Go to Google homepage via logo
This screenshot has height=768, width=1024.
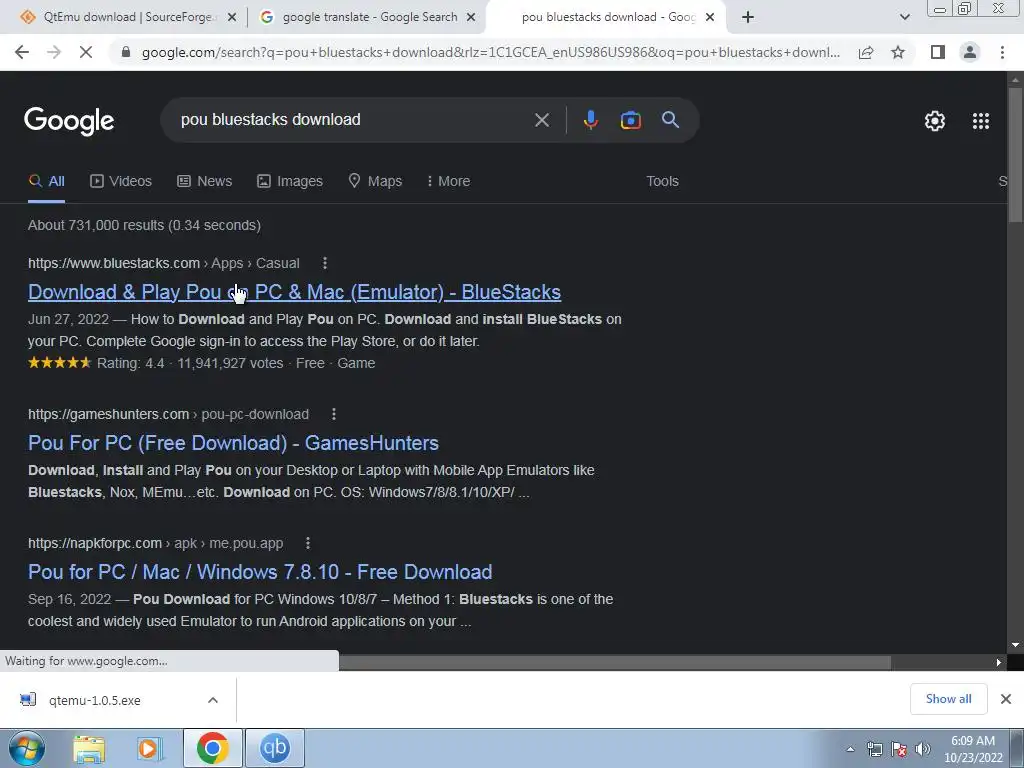point(69,121)
